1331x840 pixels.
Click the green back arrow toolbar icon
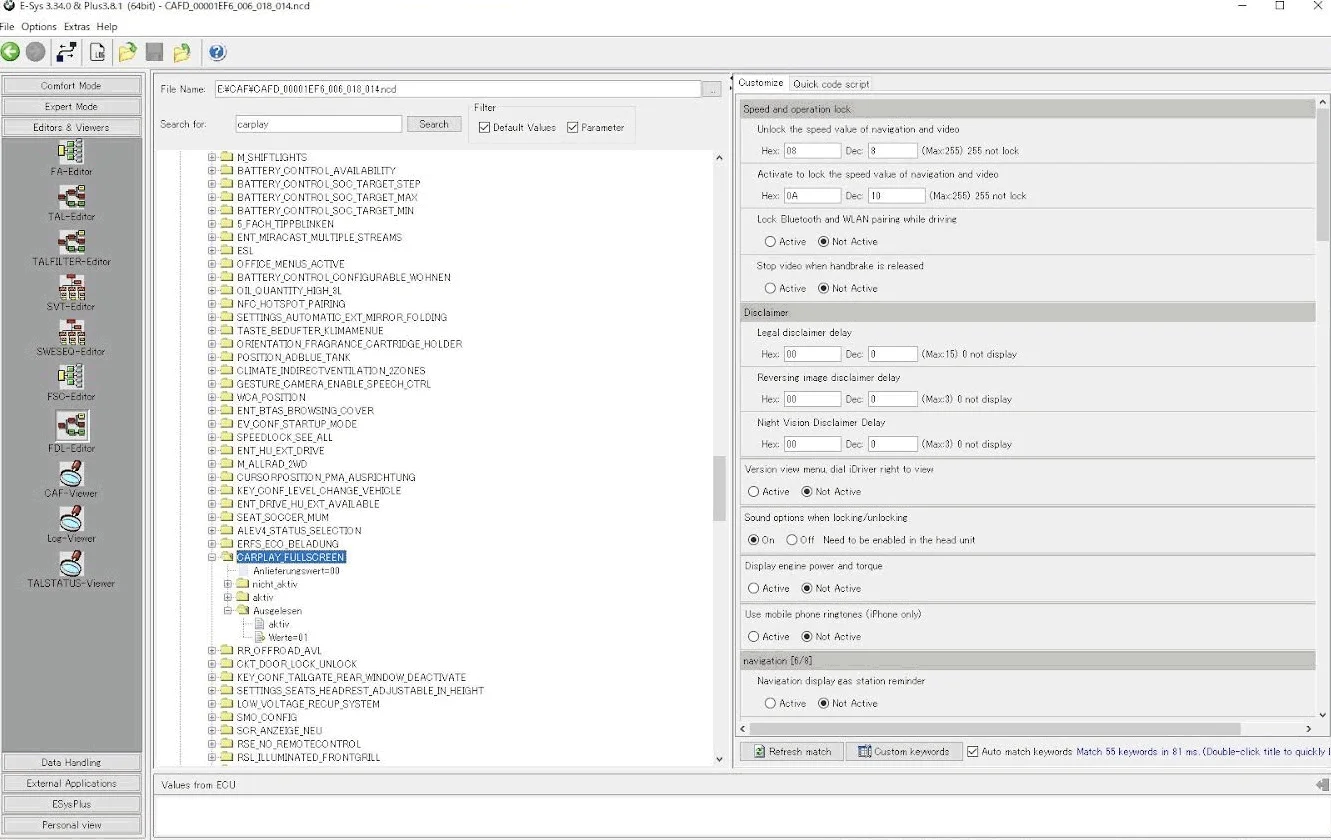point(10,52)
